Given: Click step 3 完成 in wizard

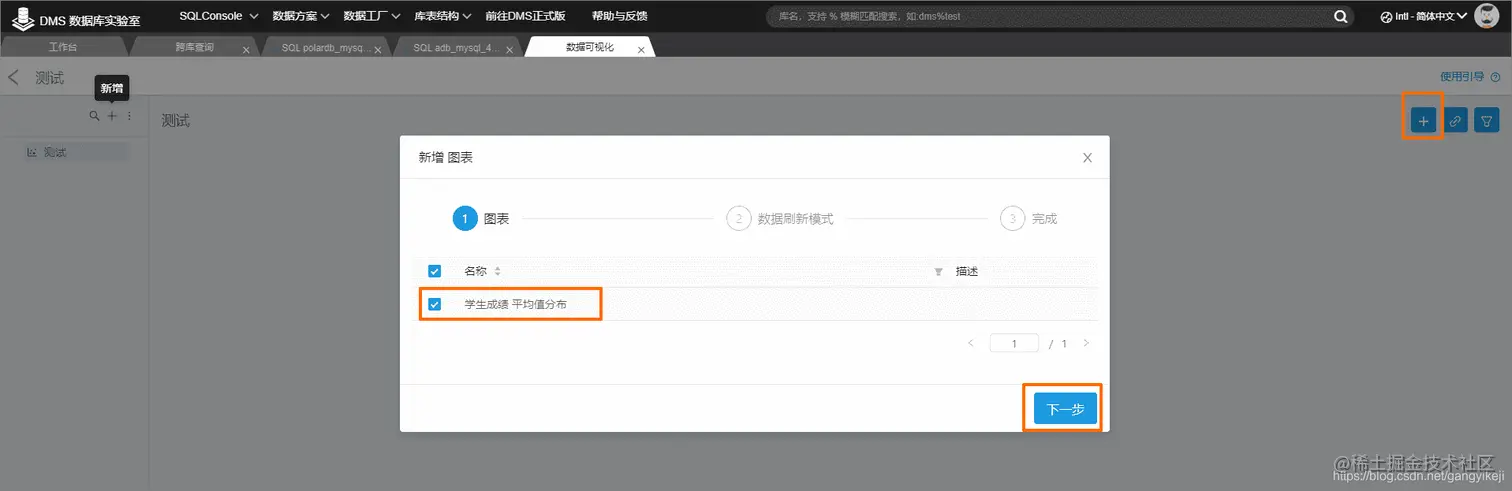Looking at the screenshot, I should 1029,218.
